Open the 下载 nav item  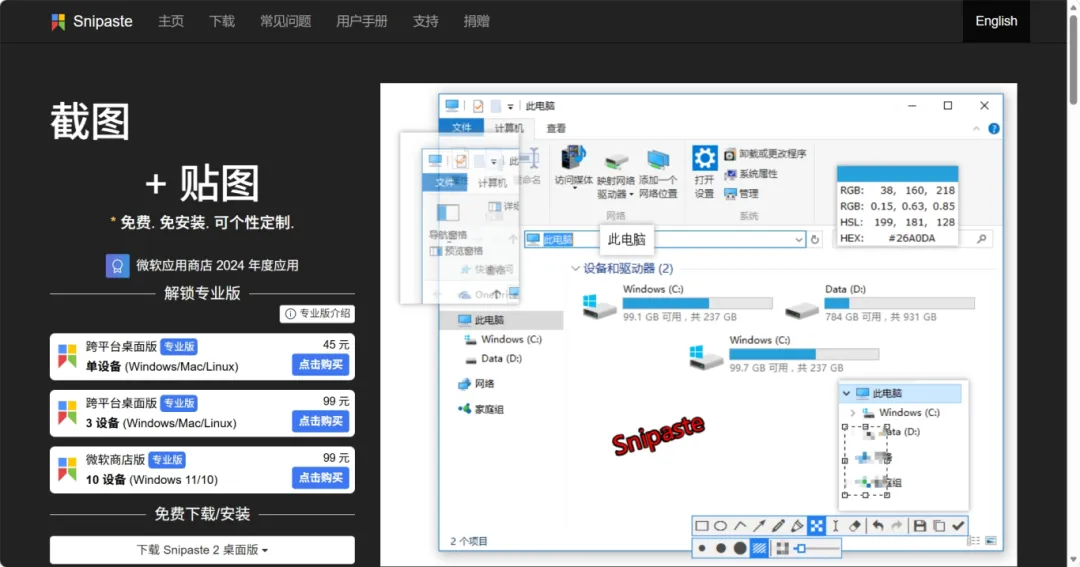pyautogui.click(x=222, y=21)
